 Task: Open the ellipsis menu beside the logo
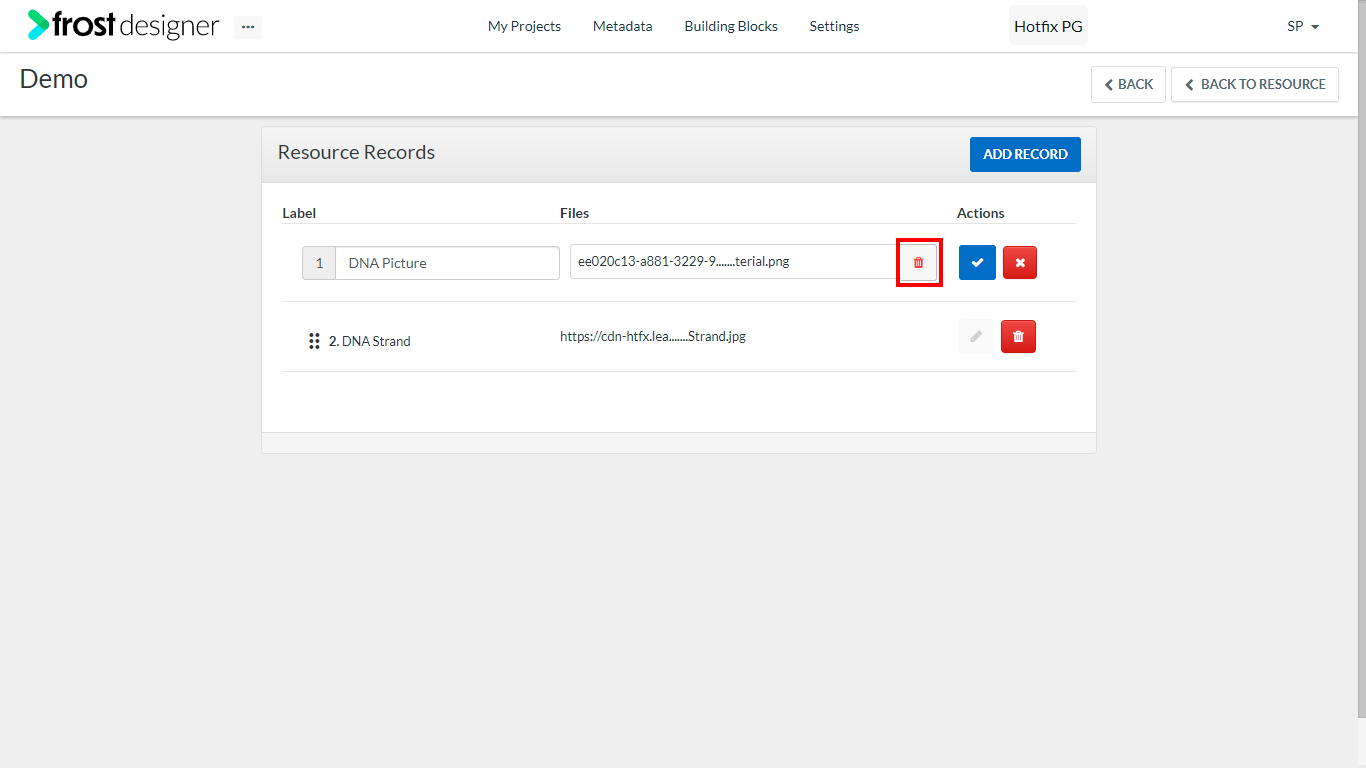(248, 27)
